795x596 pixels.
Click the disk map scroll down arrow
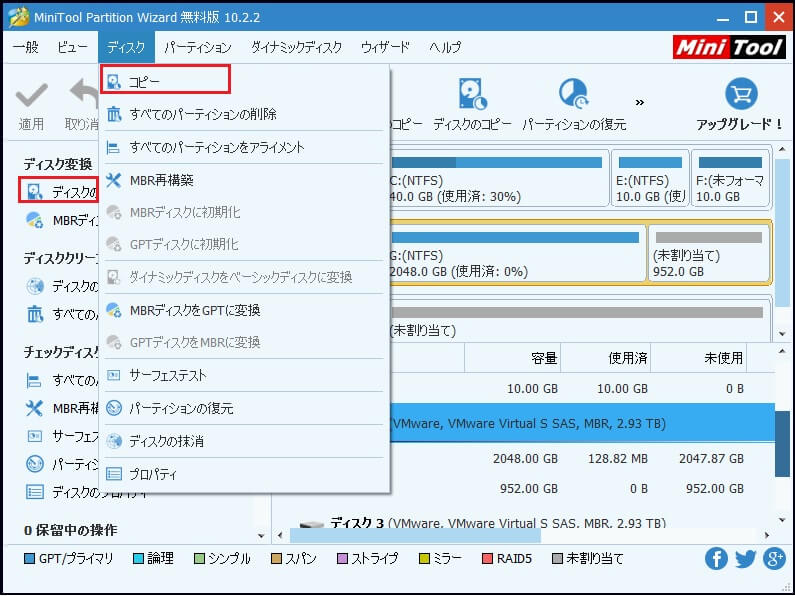tap(782, 333)
